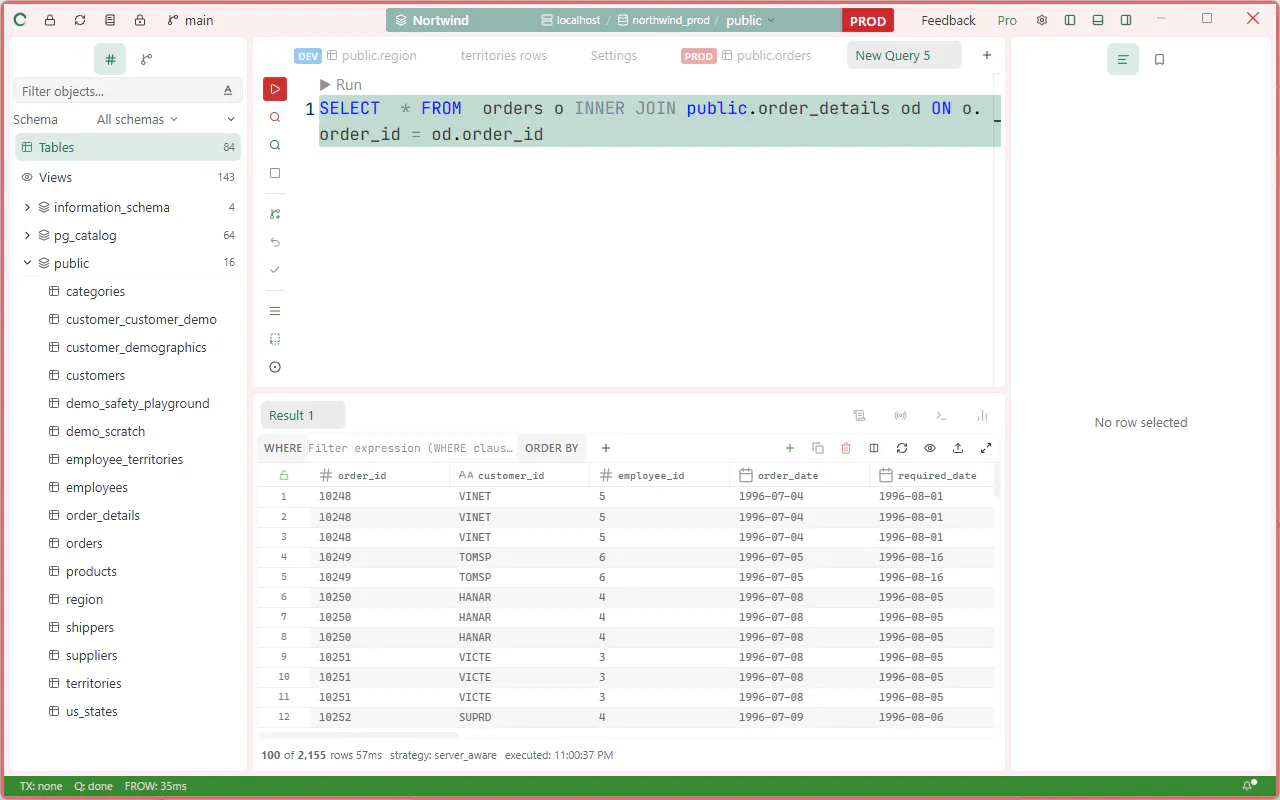Click the ORDER BY button
Image resolution: width=1280 pixels, height=800 pixels.
[x=552, y=448]
